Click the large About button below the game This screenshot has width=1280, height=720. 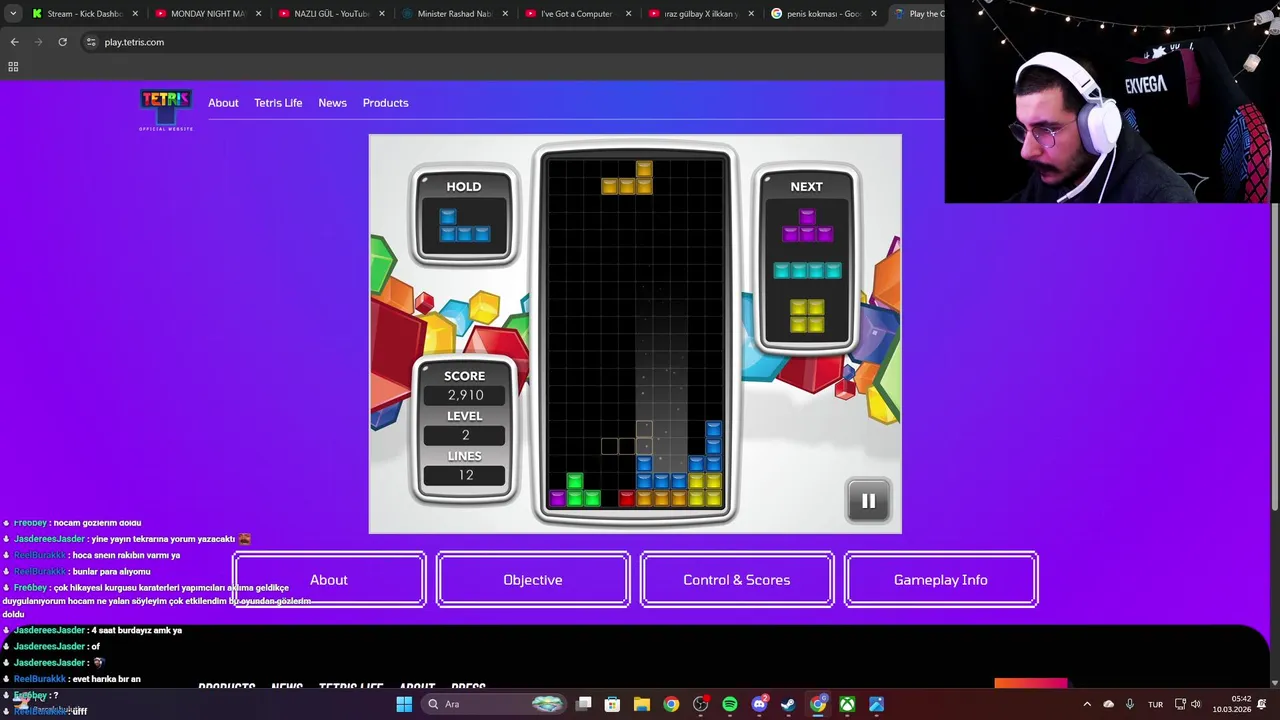coord(329,580)
